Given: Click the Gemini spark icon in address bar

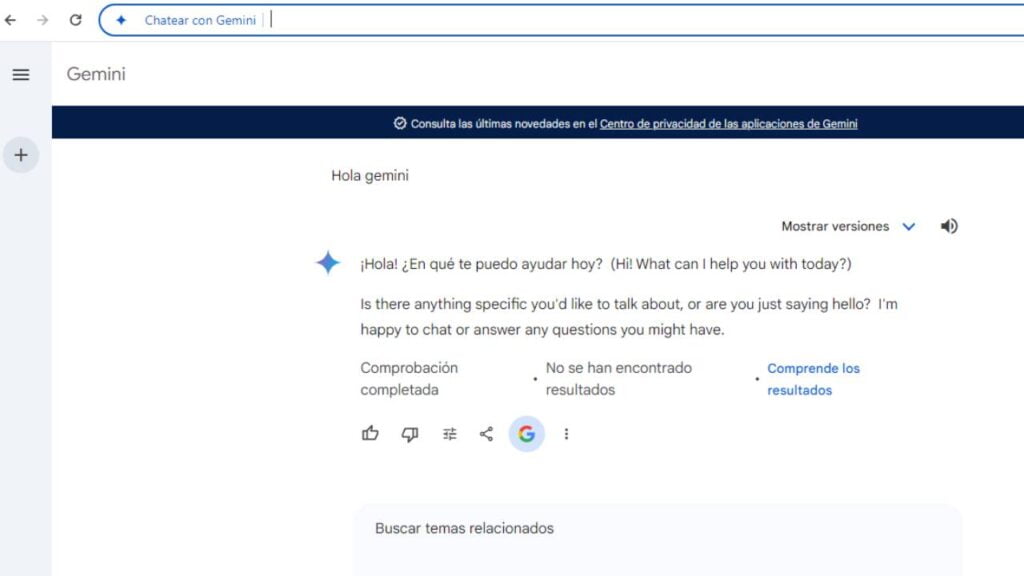Looking at the screenshot, I should [x=121, y=20].
